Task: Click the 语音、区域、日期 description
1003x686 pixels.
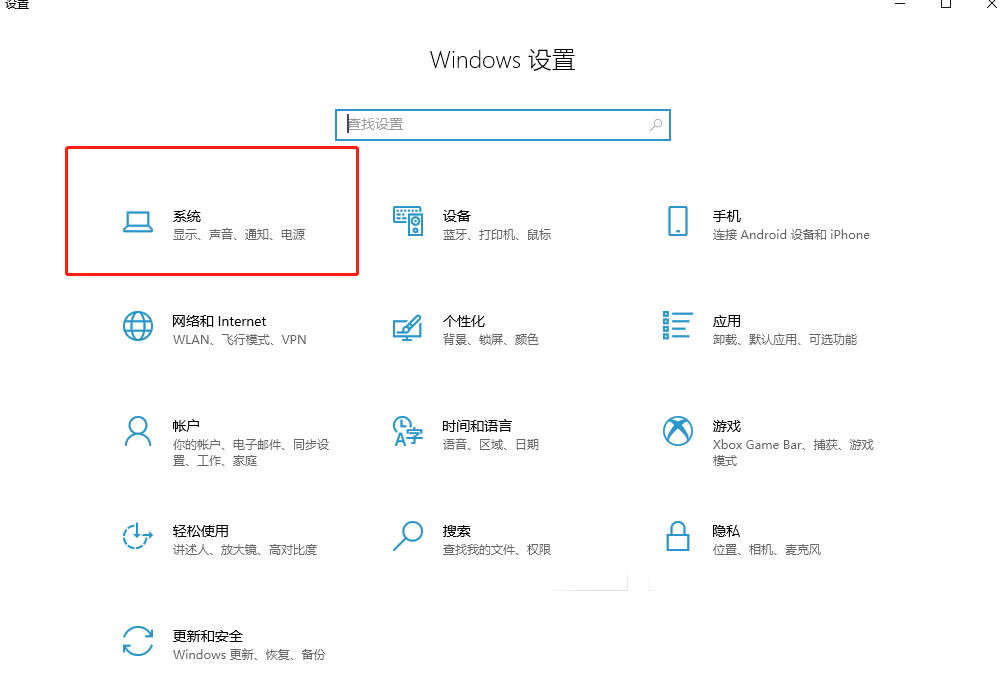Action: coord(491,445)
